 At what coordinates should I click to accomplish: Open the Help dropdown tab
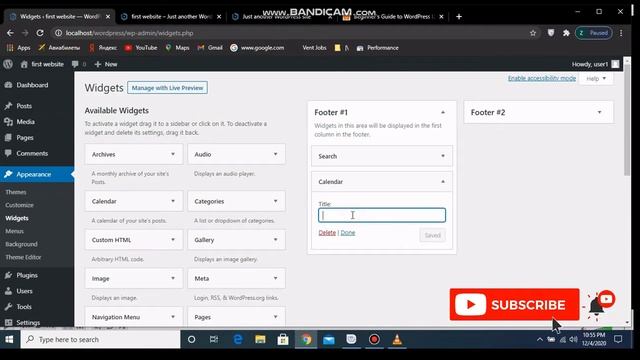pyautogui.click(x=596, y=78)
